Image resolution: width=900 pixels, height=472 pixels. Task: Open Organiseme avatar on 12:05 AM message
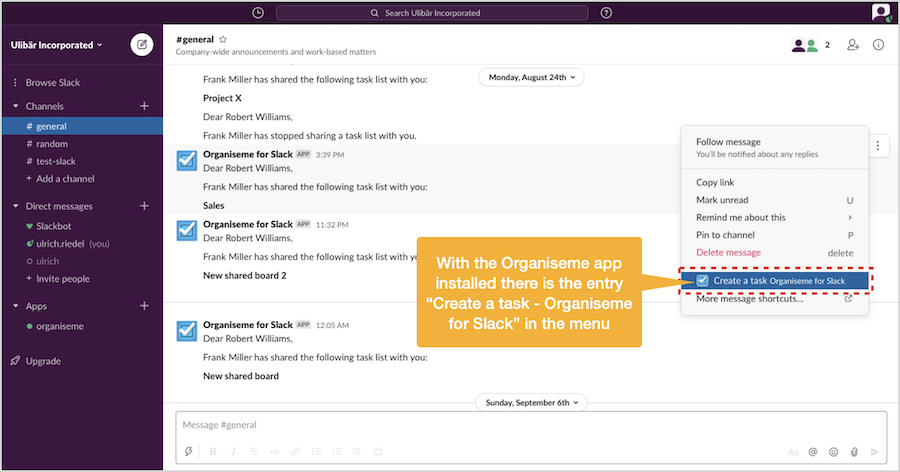(187, 331)
